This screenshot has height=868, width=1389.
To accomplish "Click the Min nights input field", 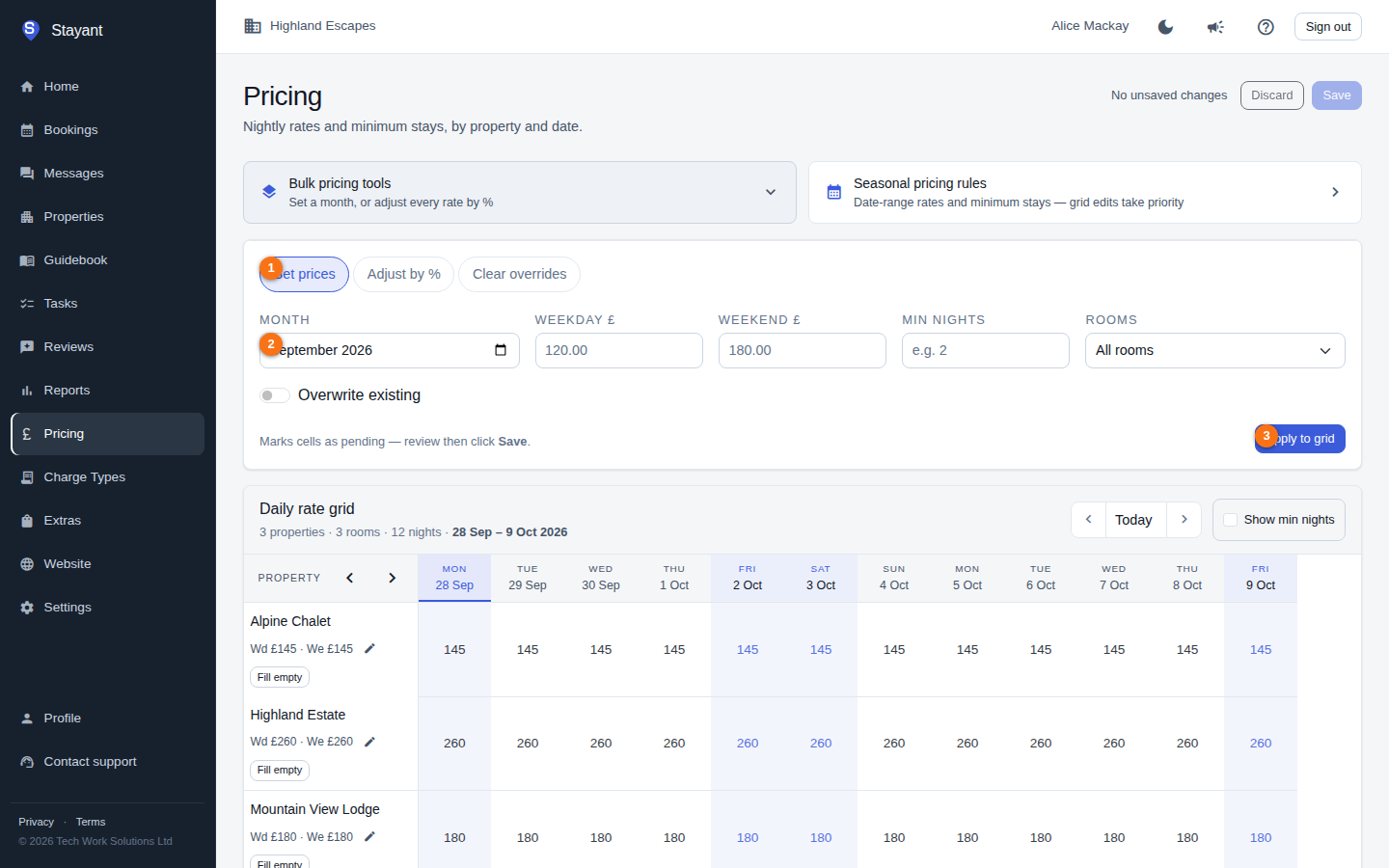I will [986, 350].
